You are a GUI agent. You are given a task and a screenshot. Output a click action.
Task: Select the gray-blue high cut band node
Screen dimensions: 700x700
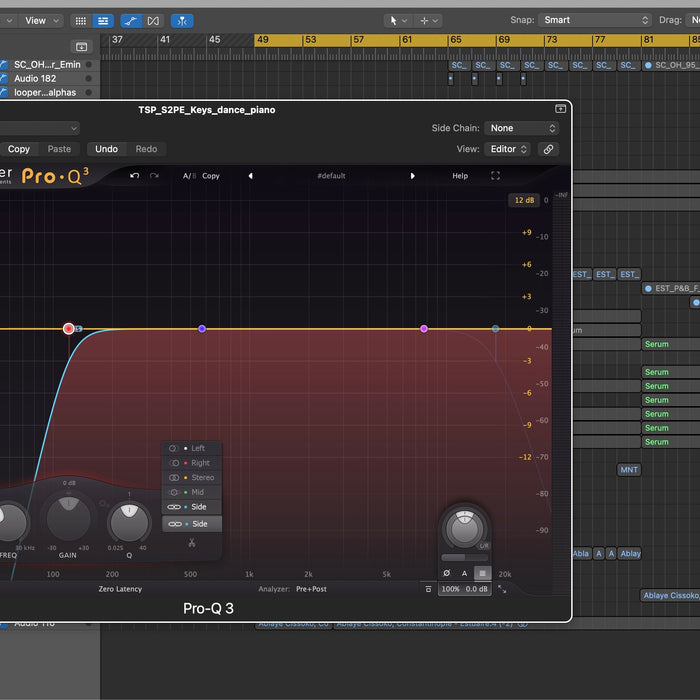(496, 329)
